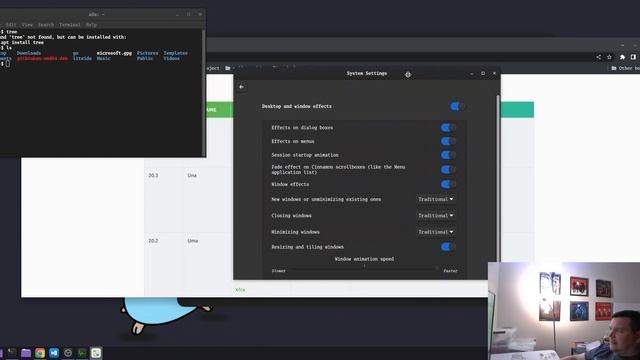
Task: Open the Help menu in terminal
Action: 91,25
